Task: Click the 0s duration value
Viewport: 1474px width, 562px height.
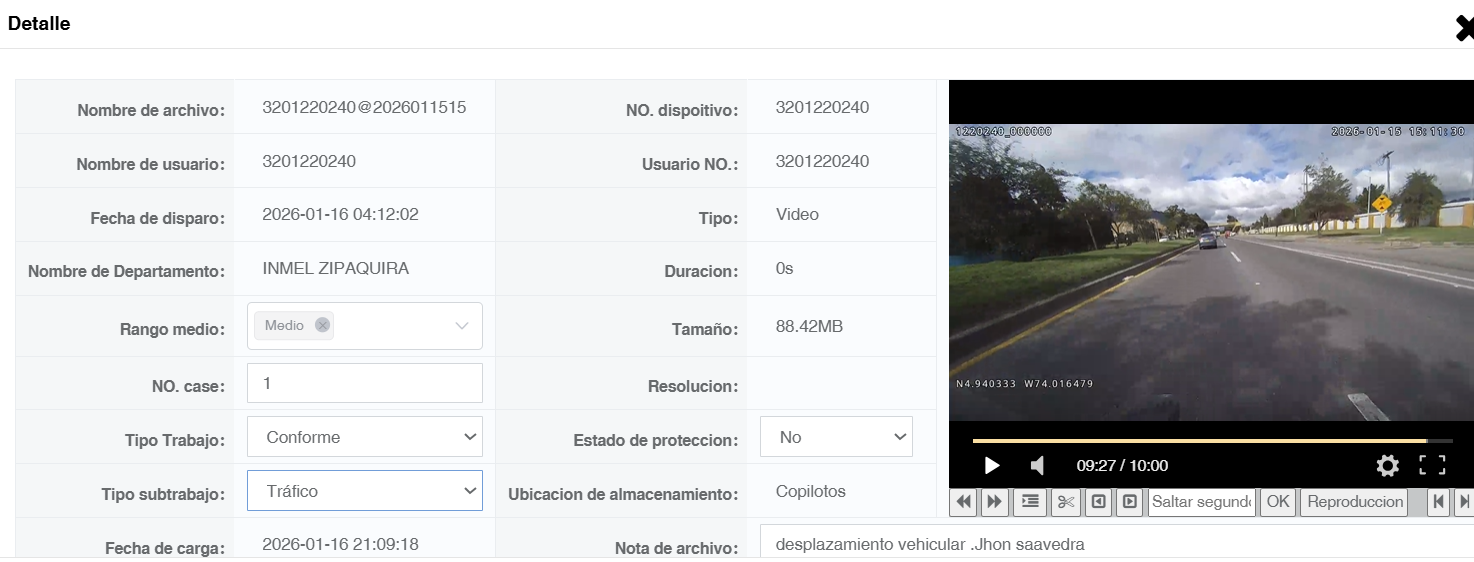Action: (784, 268)
